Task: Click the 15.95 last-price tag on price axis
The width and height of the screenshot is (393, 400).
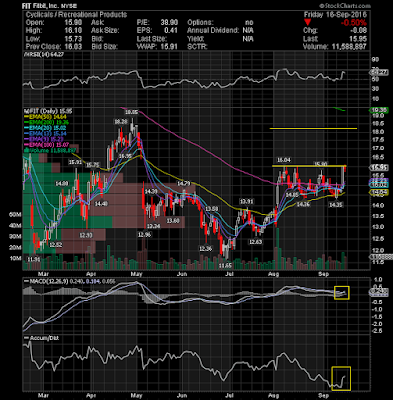Action: click(x=379, y=168)
